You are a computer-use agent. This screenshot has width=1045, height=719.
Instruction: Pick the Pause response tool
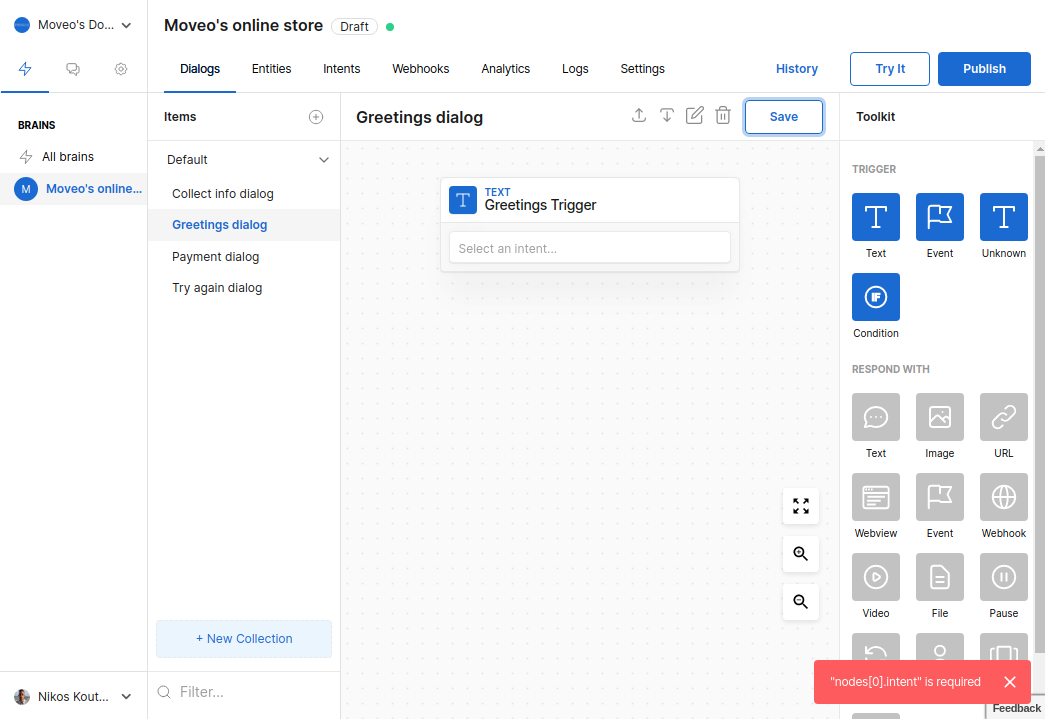click(x=1004, y=577)
